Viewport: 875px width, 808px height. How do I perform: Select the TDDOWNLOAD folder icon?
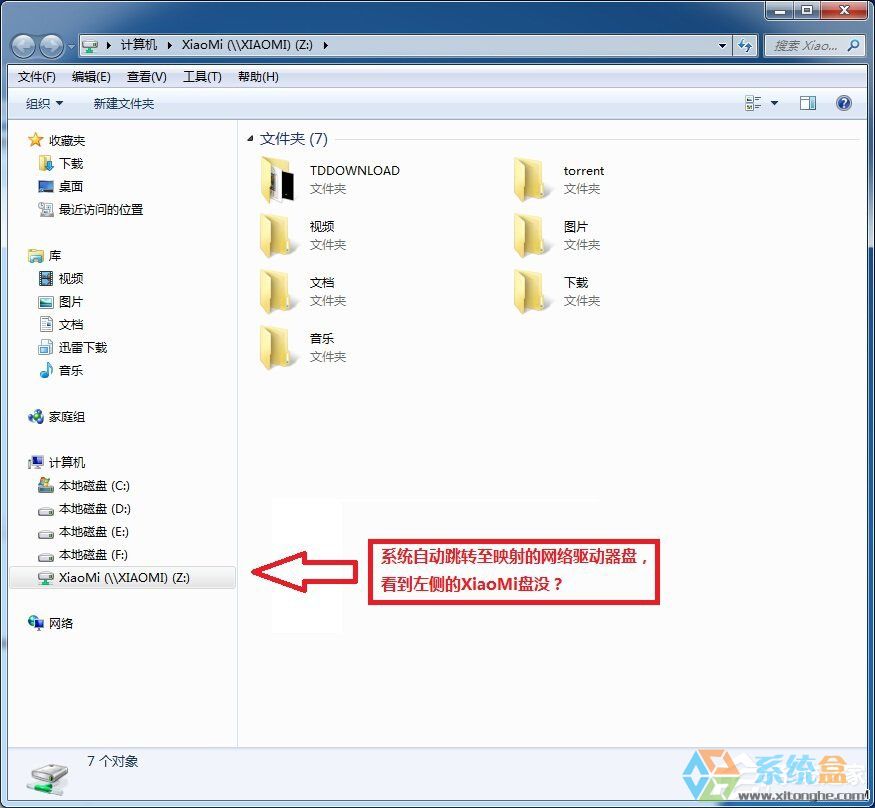click(277, 179)
